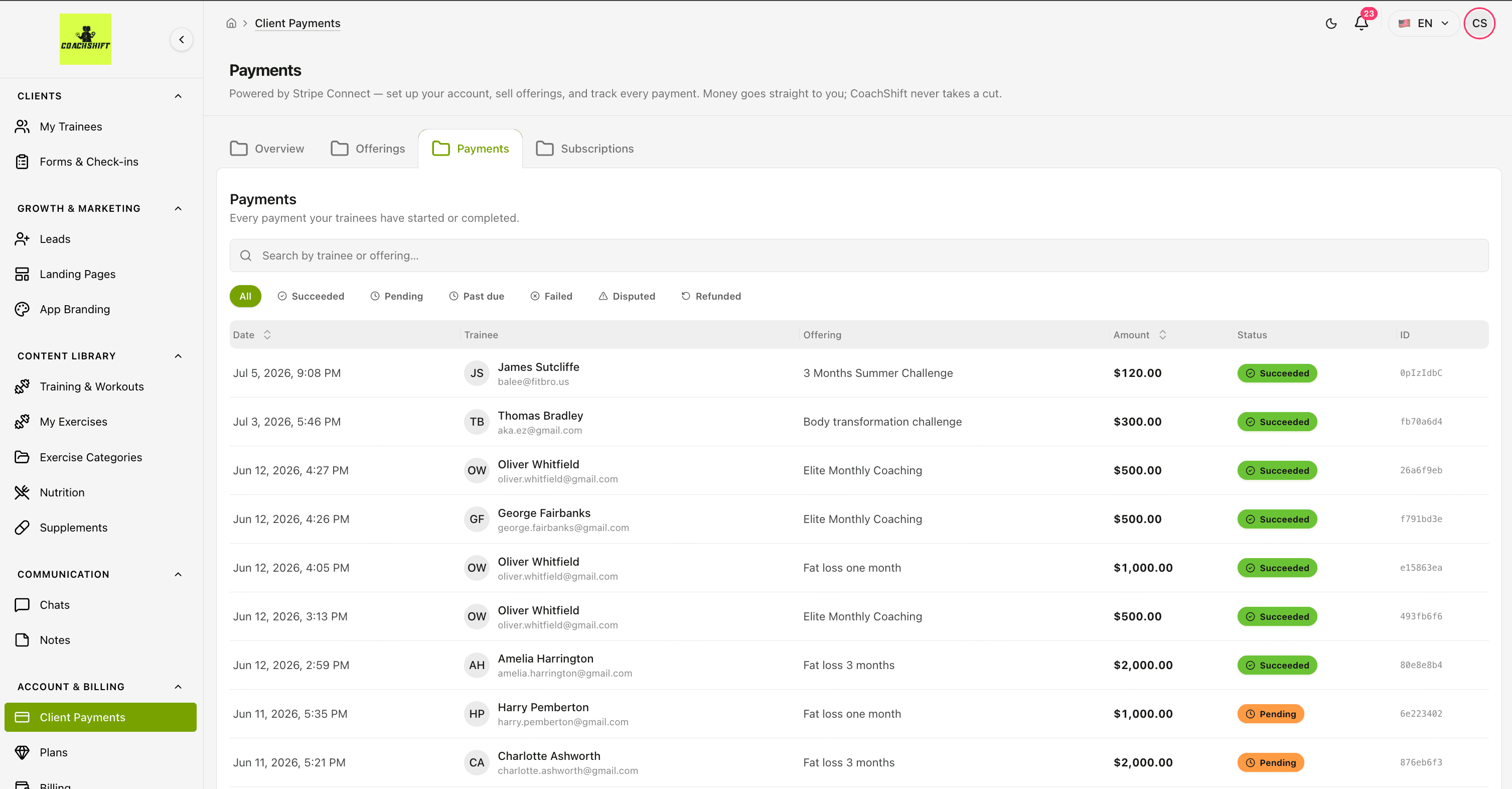Filter payments by Disputed
The image size is (1512, 789).
(x=626, y=297)
